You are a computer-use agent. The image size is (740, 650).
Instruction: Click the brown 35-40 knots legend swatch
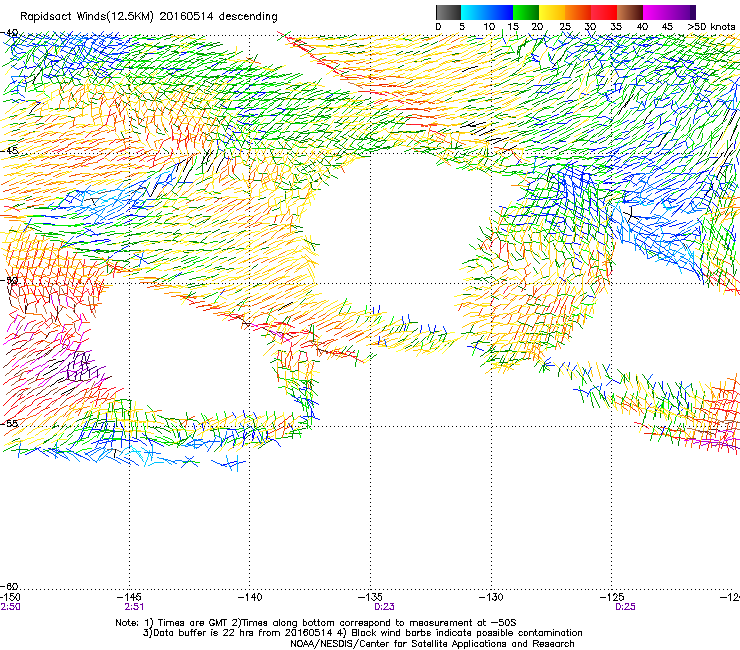pyautogui.click(x=630, y=12)
